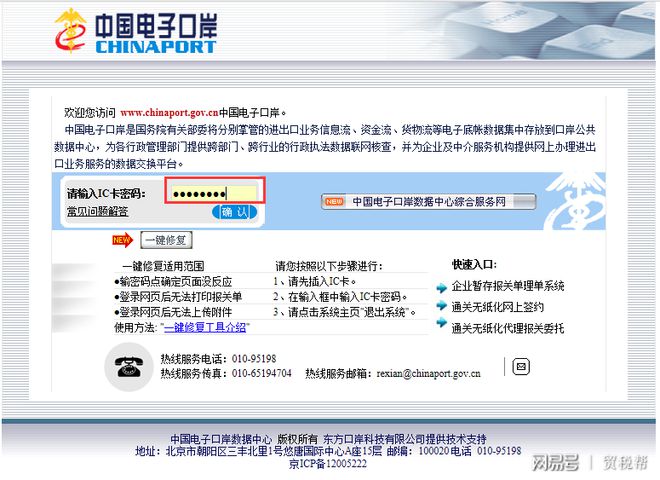
Task: Click text 登录网页后无法上传附件
Action: coord(173,312)
